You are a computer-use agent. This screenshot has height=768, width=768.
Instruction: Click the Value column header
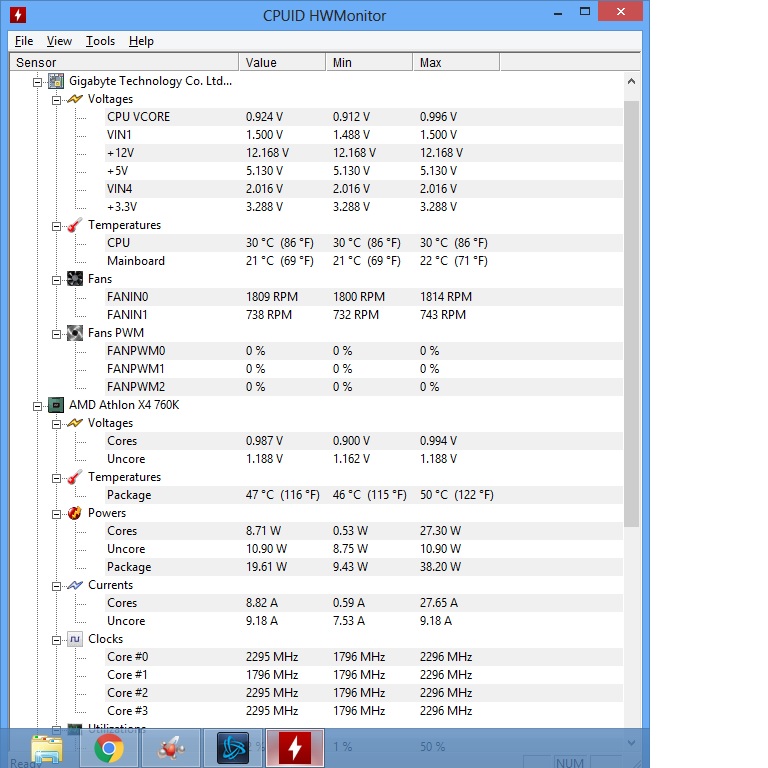pos(282,62)
